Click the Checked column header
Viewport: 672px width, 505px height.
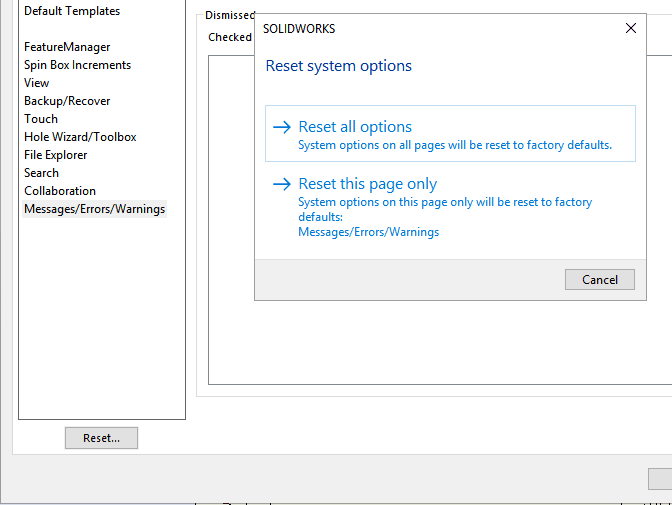coord(230,37)
